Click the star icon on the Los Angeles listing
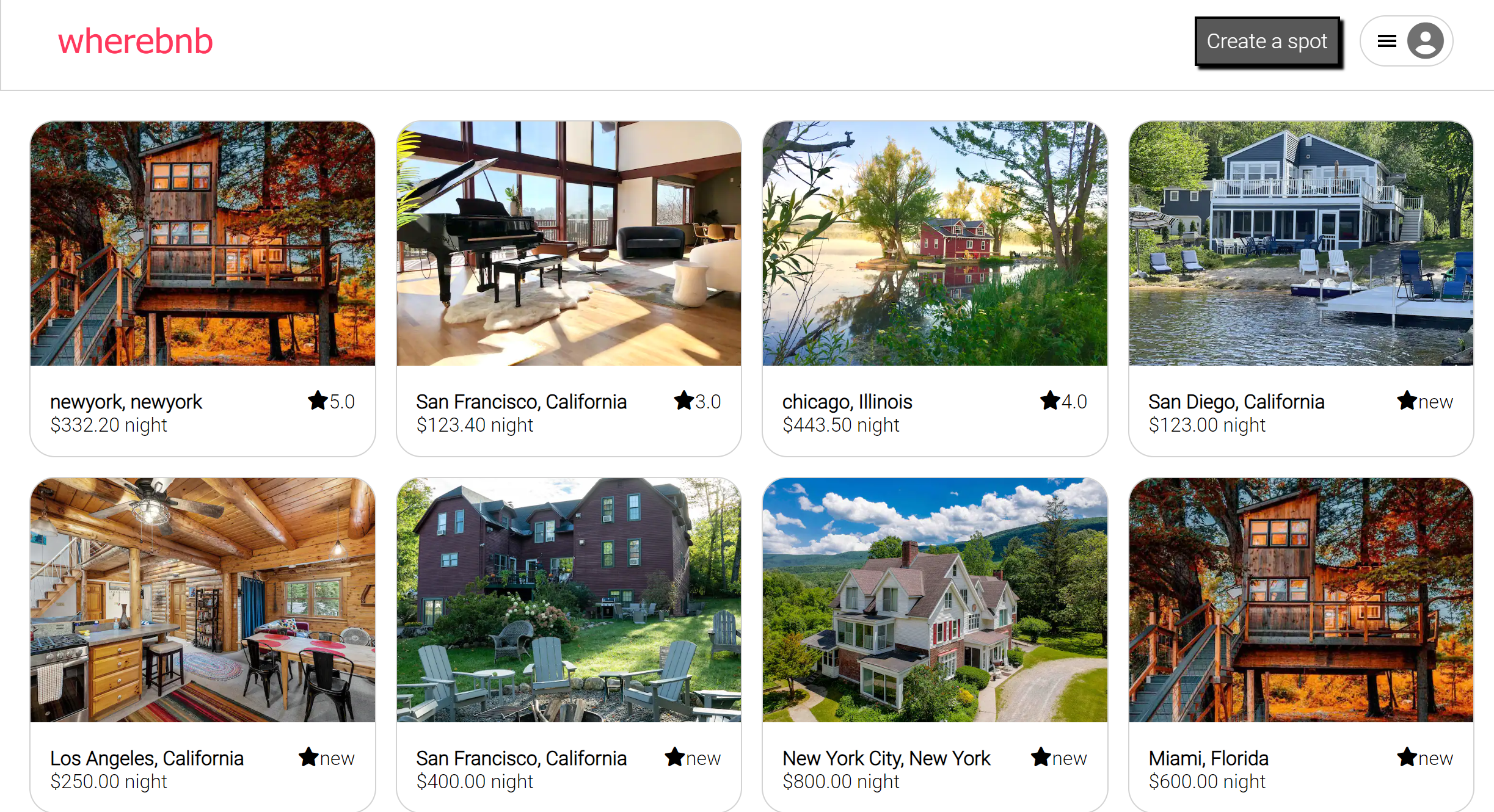 (x=308, y=757)
